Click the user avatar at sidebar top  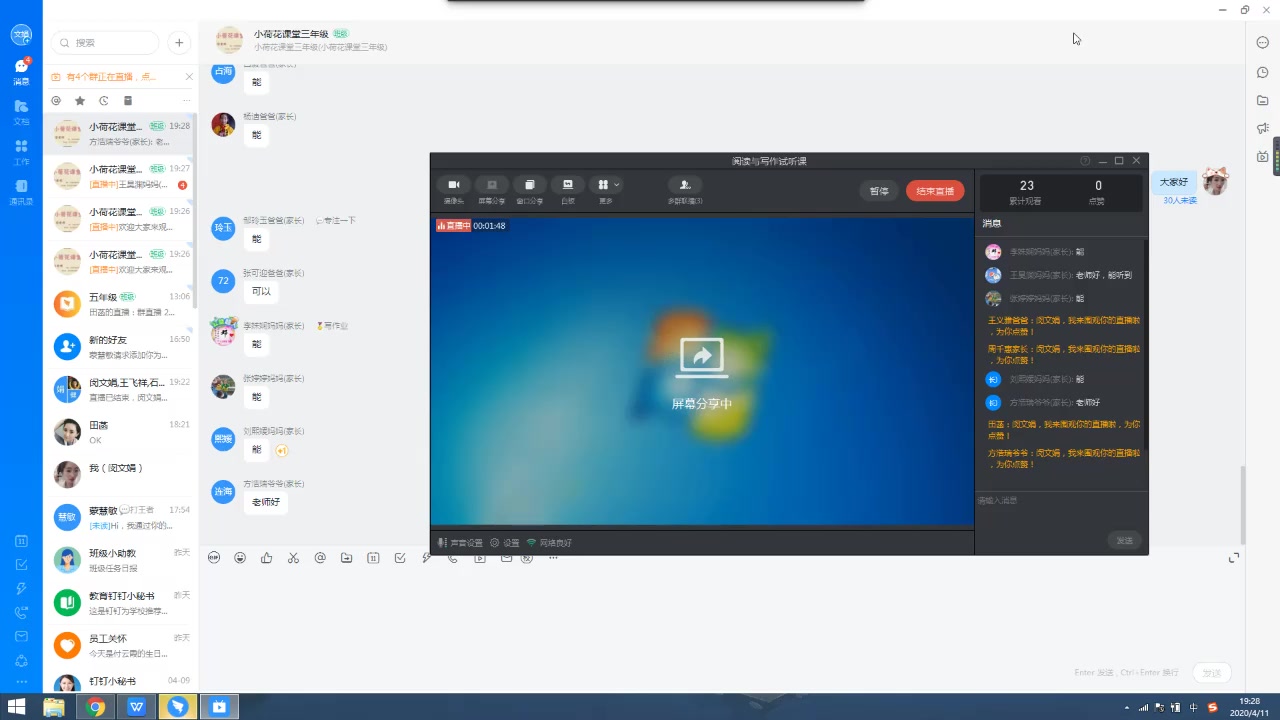[21, 35]
